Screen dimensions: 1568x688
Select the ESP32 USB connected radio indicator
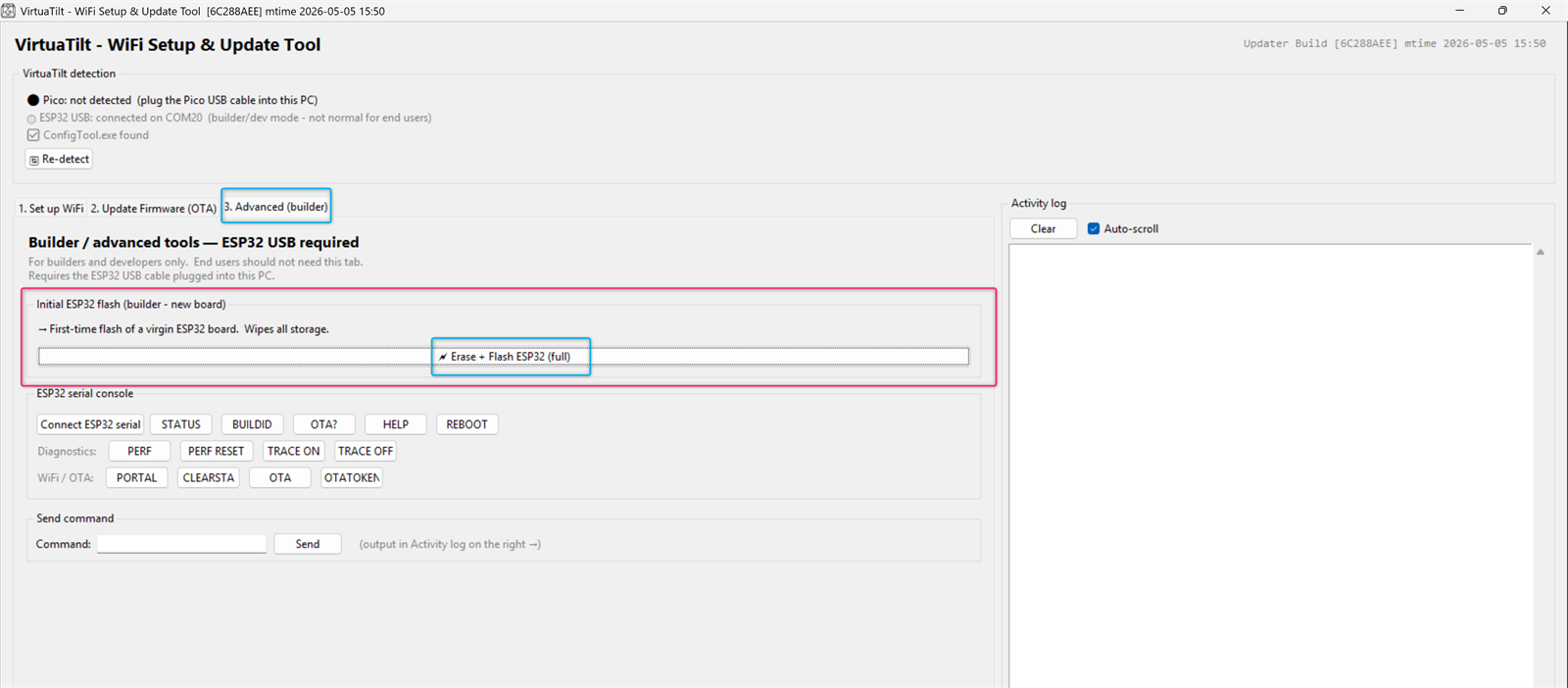coord(31,119)
